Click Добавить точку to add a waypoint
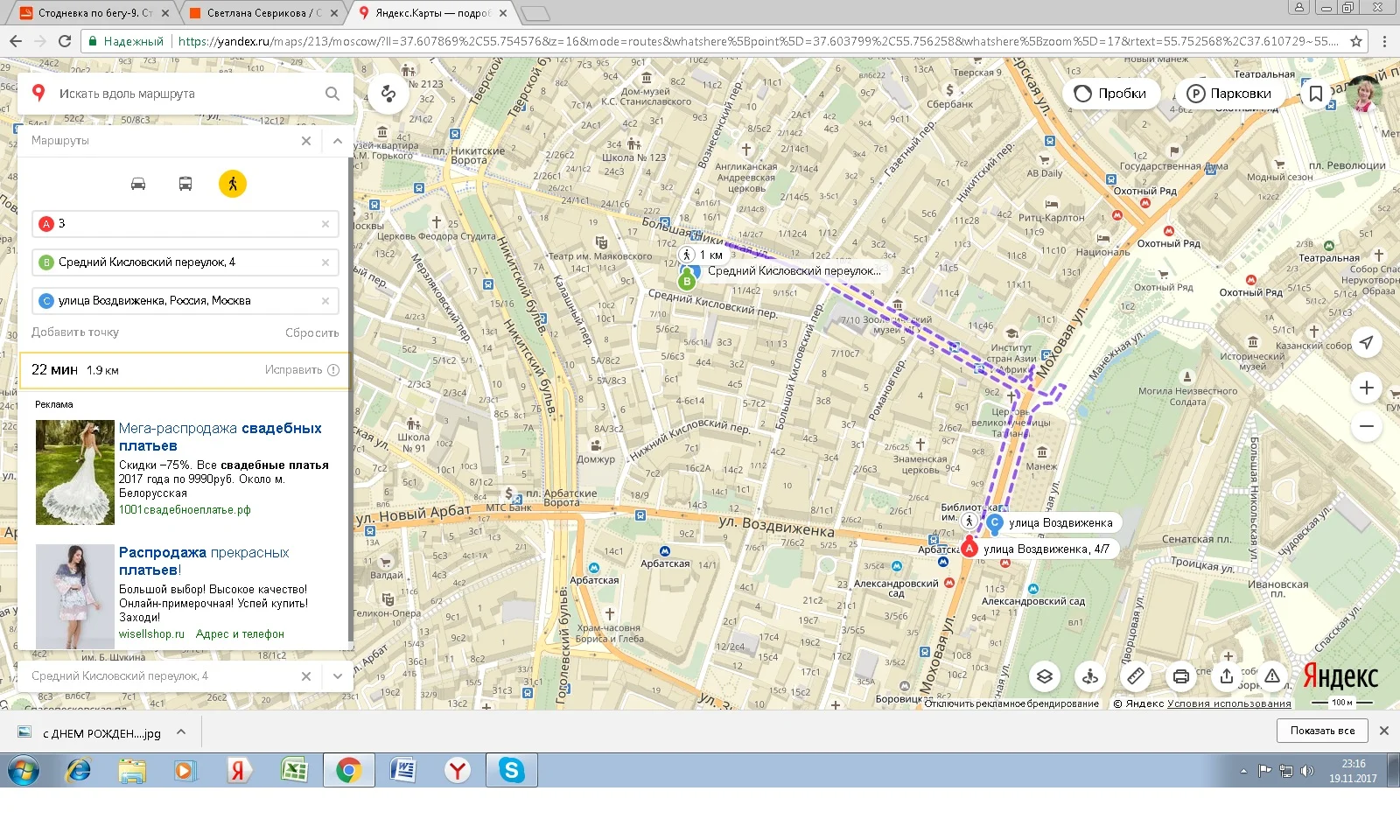 75,332
